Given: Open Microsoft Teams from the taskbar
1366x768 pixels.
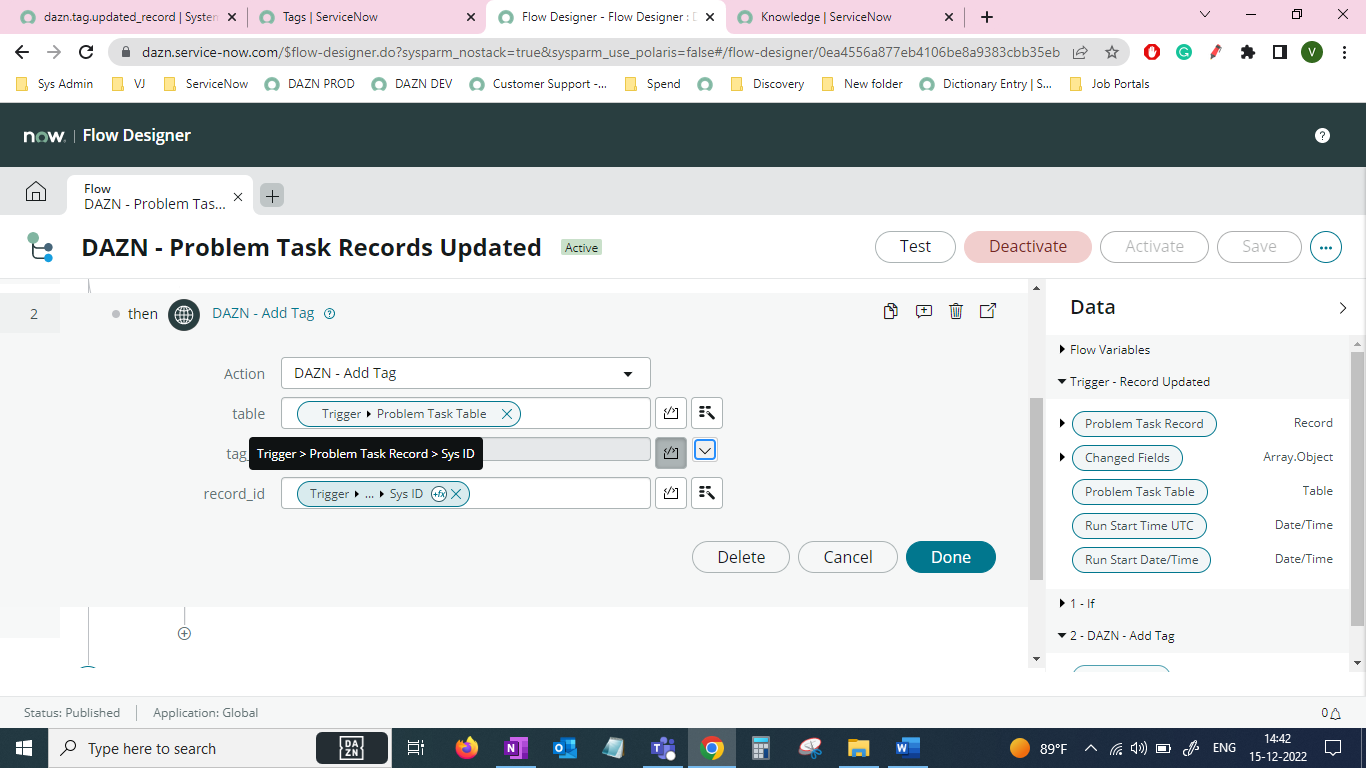Looking at the screenshot, I should point(663,748).
